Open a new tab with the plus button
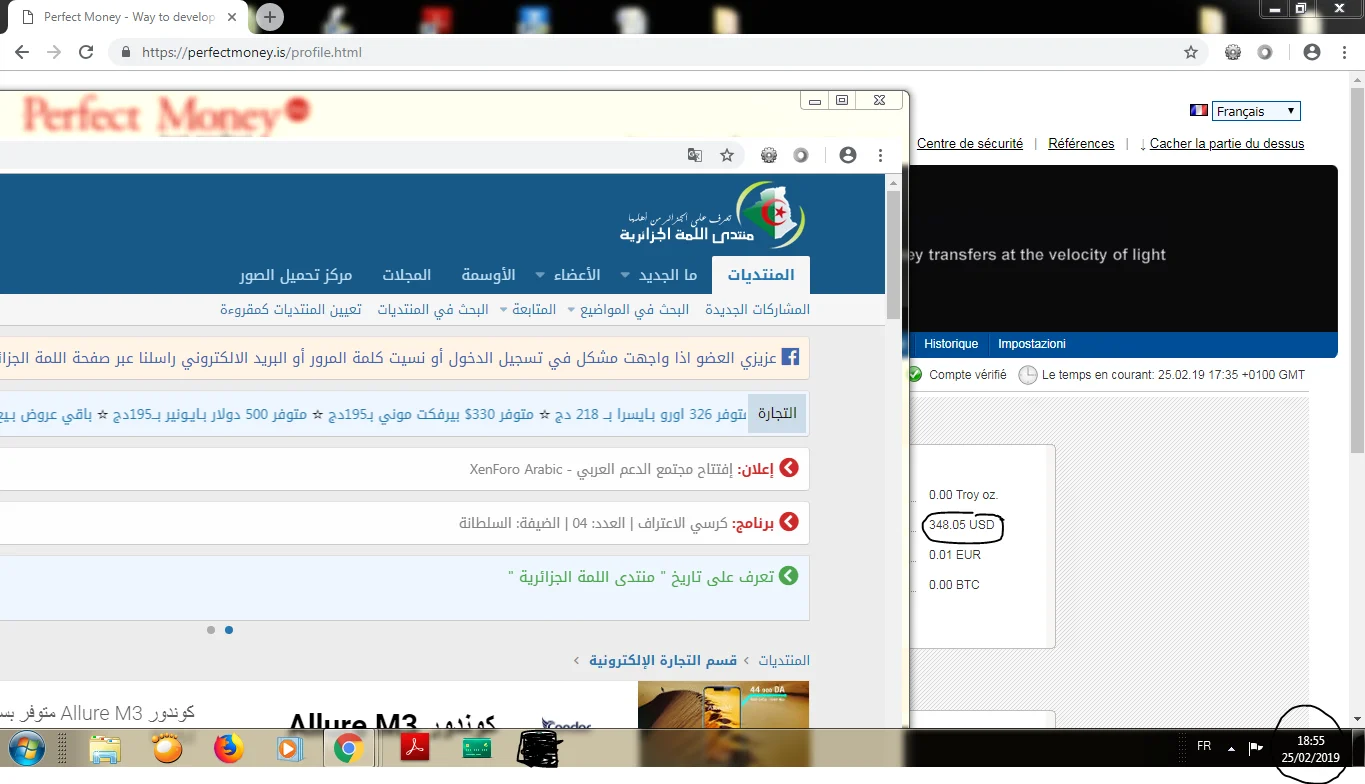1365x784 pixels. [x=270, y=17]
